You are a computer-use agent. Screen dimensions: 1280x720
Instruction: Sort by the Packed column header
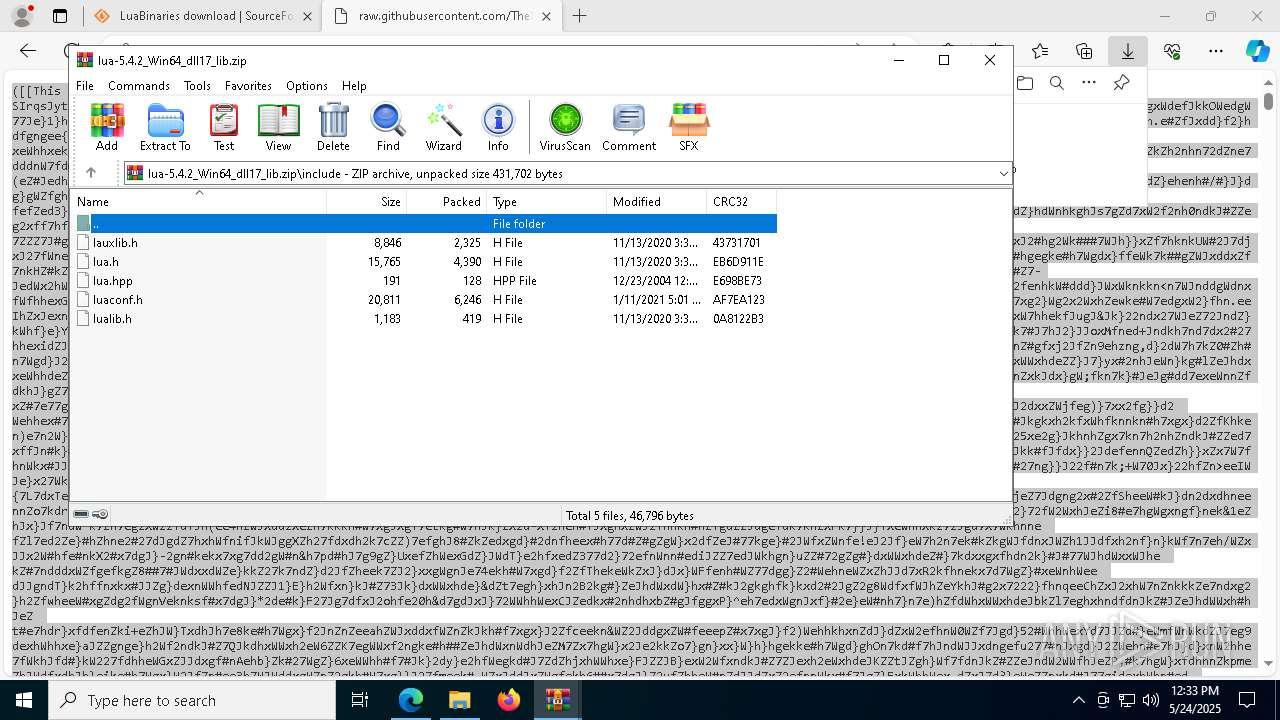point(446,201)
